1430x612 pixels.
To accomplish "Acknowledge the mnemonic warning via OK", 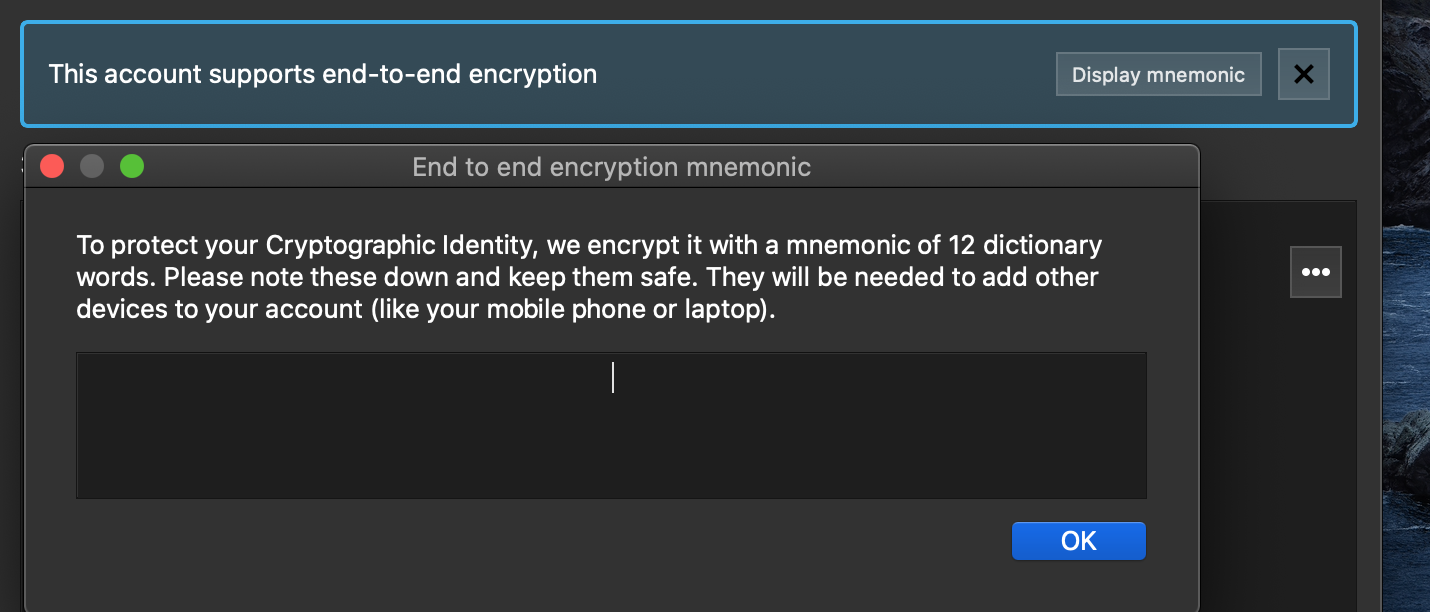I will (x=1078, y=540).
